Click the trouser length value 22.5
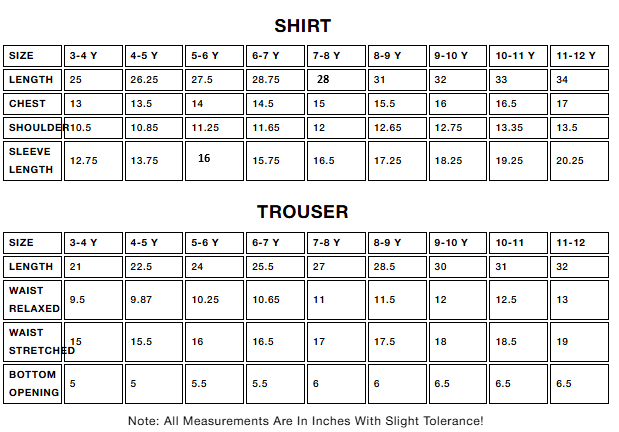Viewport: 619px width, 432px height. [x=141, y=267]
